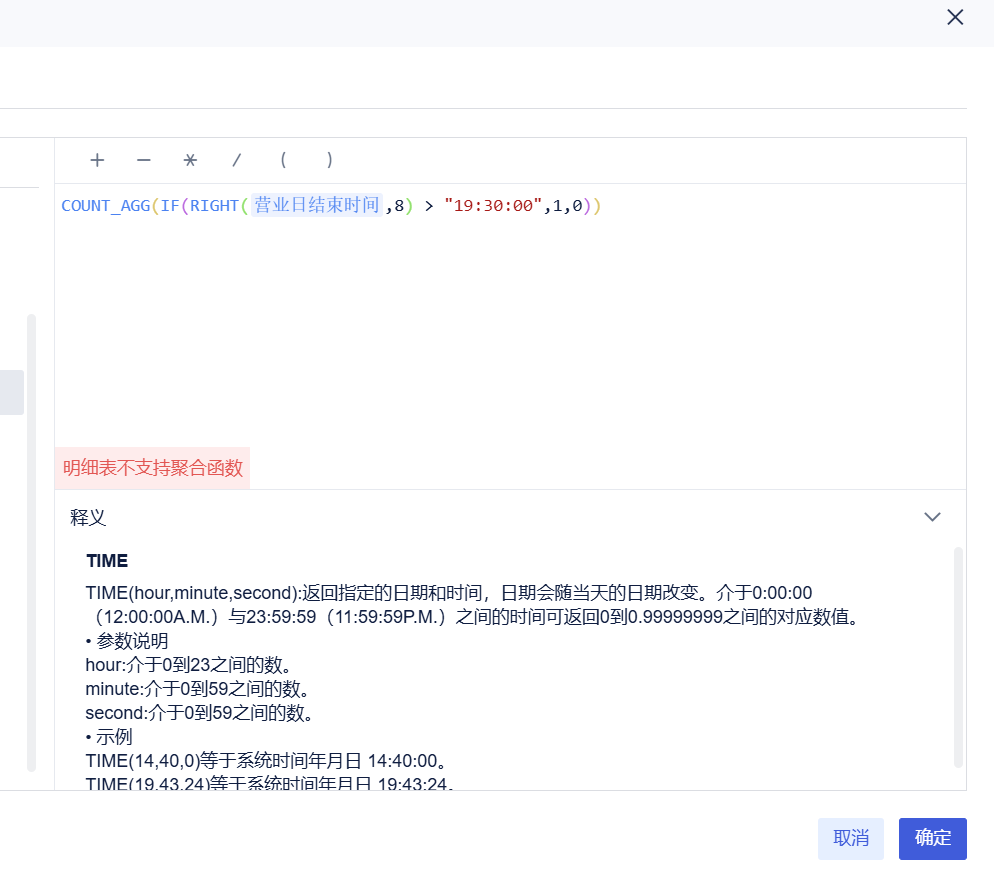Select the 营业日结束时间 field tag
This screenshot has width=994, height=876.
[316, 206]
